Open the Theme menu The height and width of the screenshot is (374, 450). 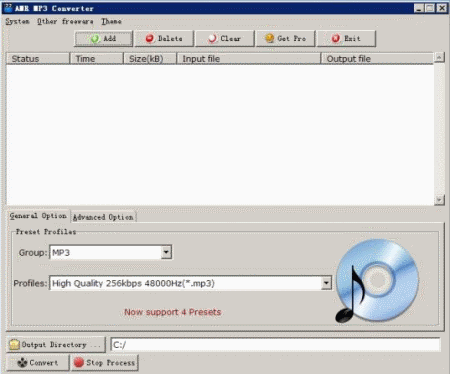pyautogui.click(x=111, y=21)
